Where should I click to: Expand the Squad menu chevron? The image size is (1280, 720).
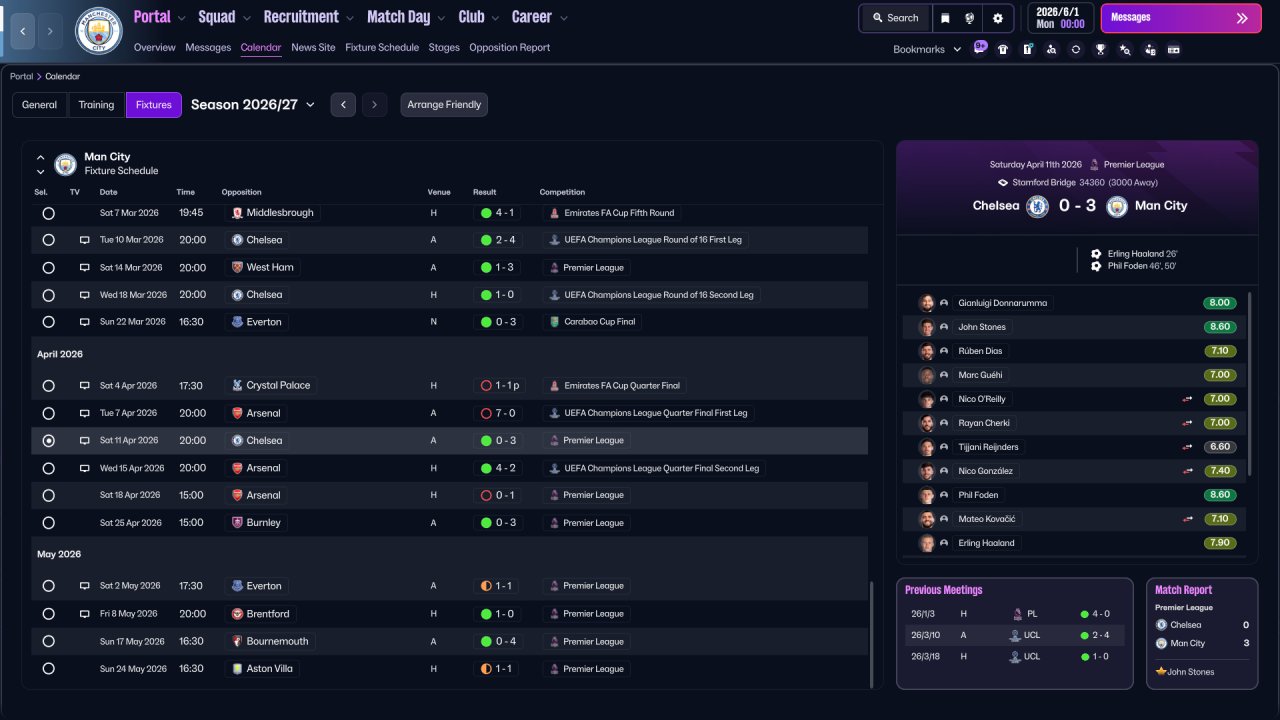(x=246, y=18)
